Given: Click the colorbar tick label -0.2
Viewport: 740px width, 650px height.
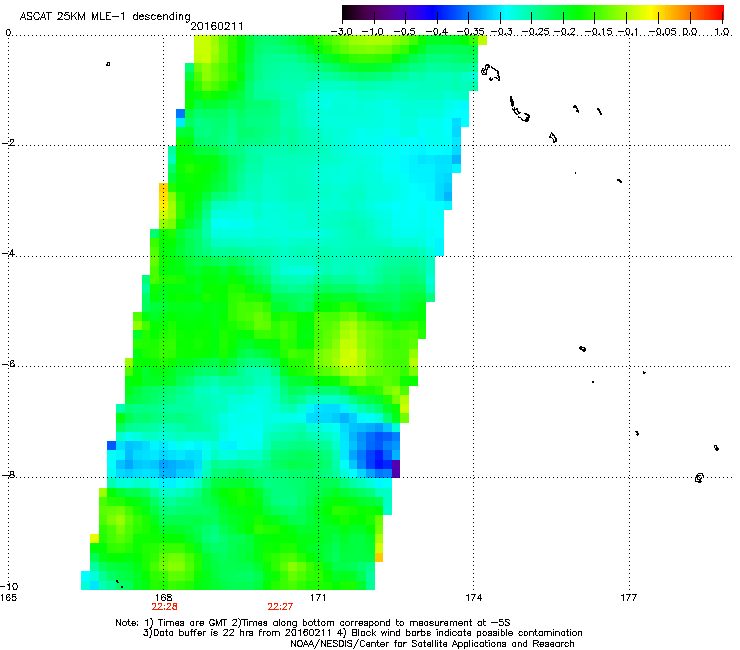Looking at the screenshot, I should 565,32.
